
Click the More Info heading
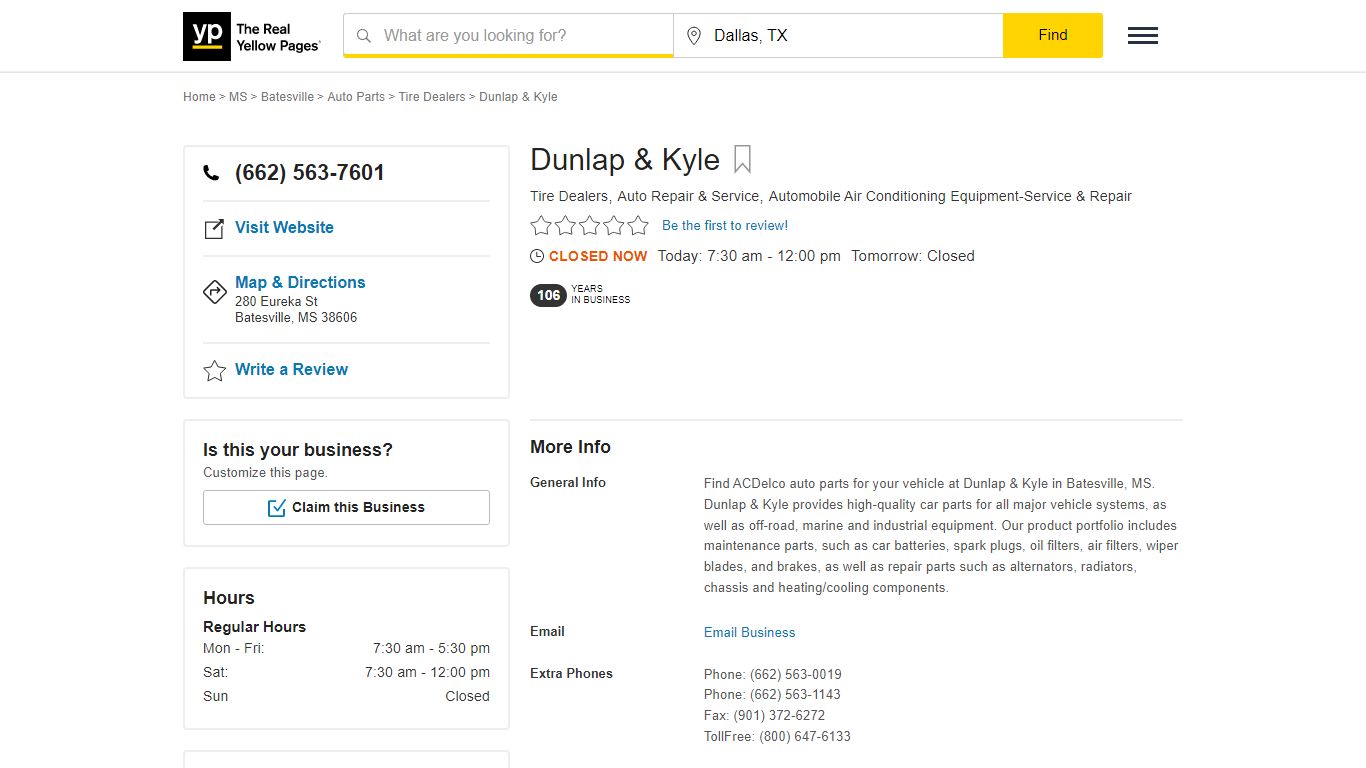tap(570, 447)
